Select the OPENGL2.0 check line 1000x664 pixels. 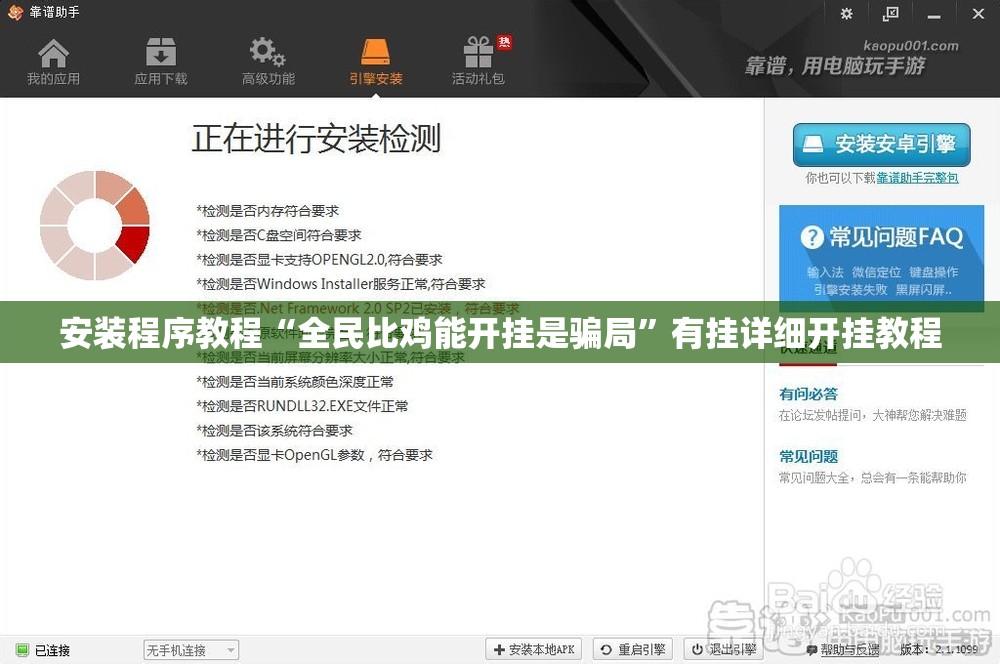(x=319, y=260)
